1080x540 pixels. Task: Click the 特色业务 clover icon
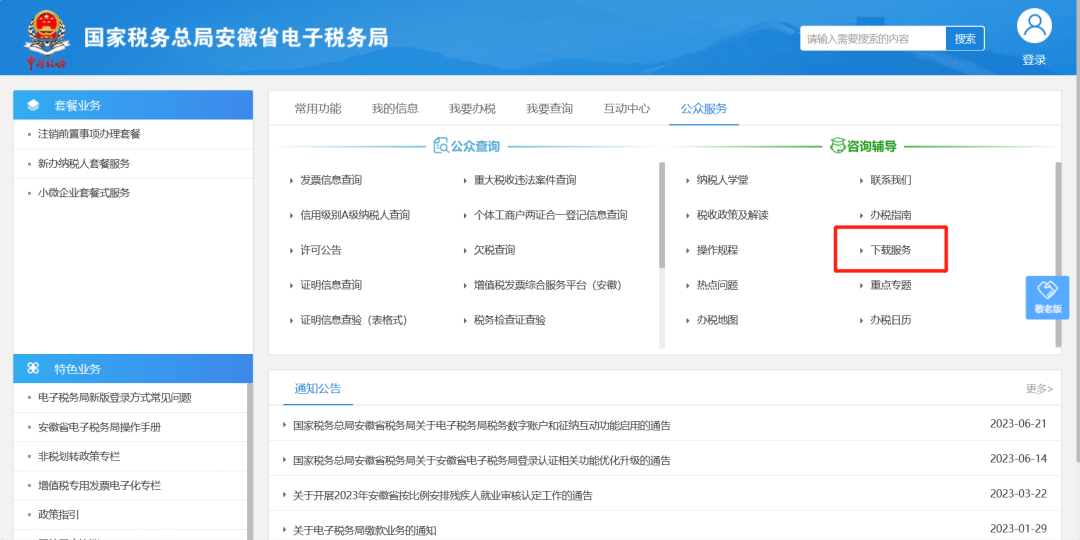(33, 369)
